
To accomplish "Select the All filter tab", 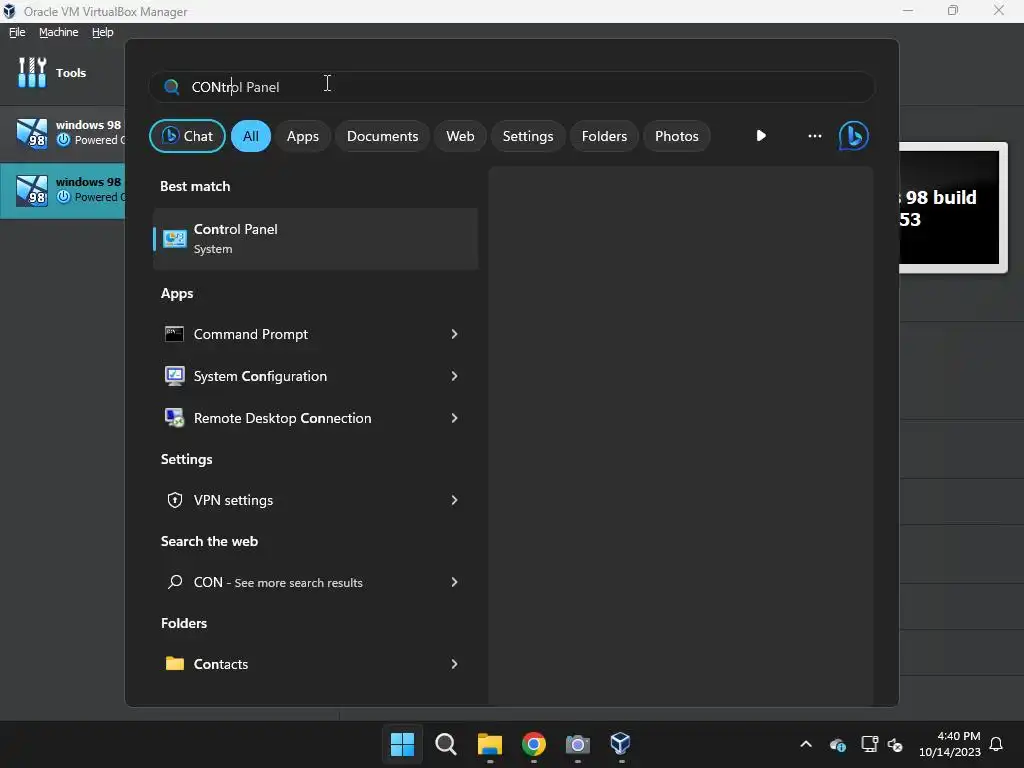I will (x=251, y=136).
